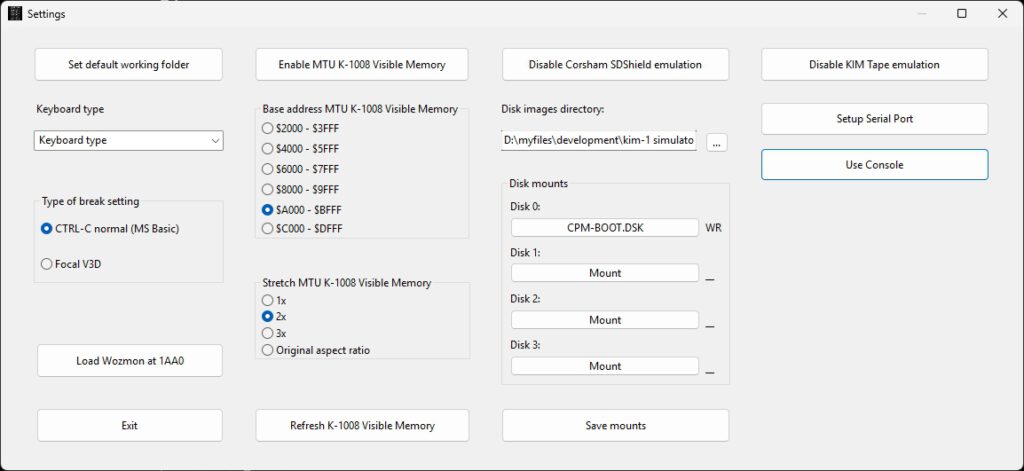1024x471 pixels.
Task: Set stretch to 3x
Action: click(267, 333)
